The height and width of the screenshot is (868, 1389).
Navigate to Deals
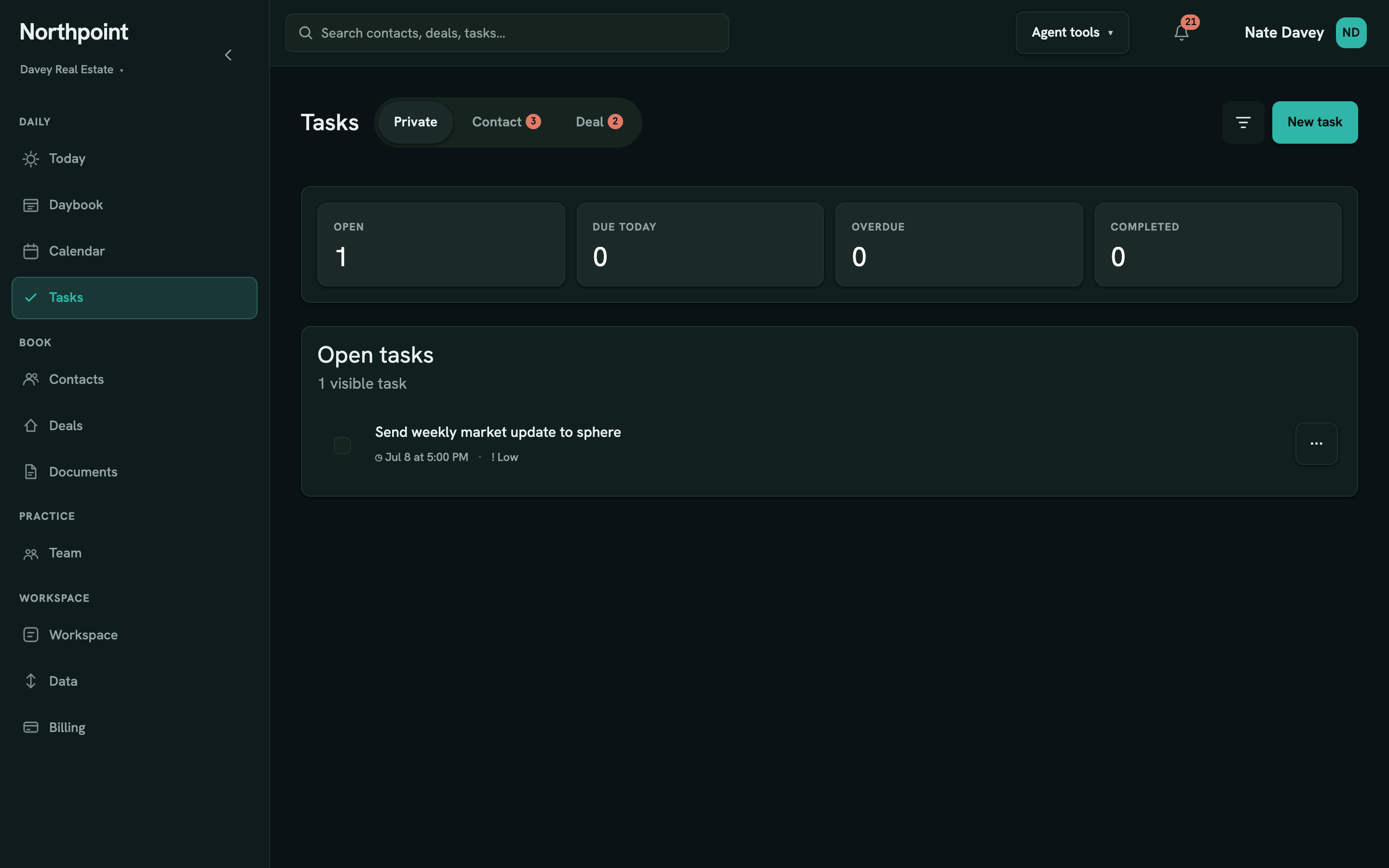[x=134, y=425]
